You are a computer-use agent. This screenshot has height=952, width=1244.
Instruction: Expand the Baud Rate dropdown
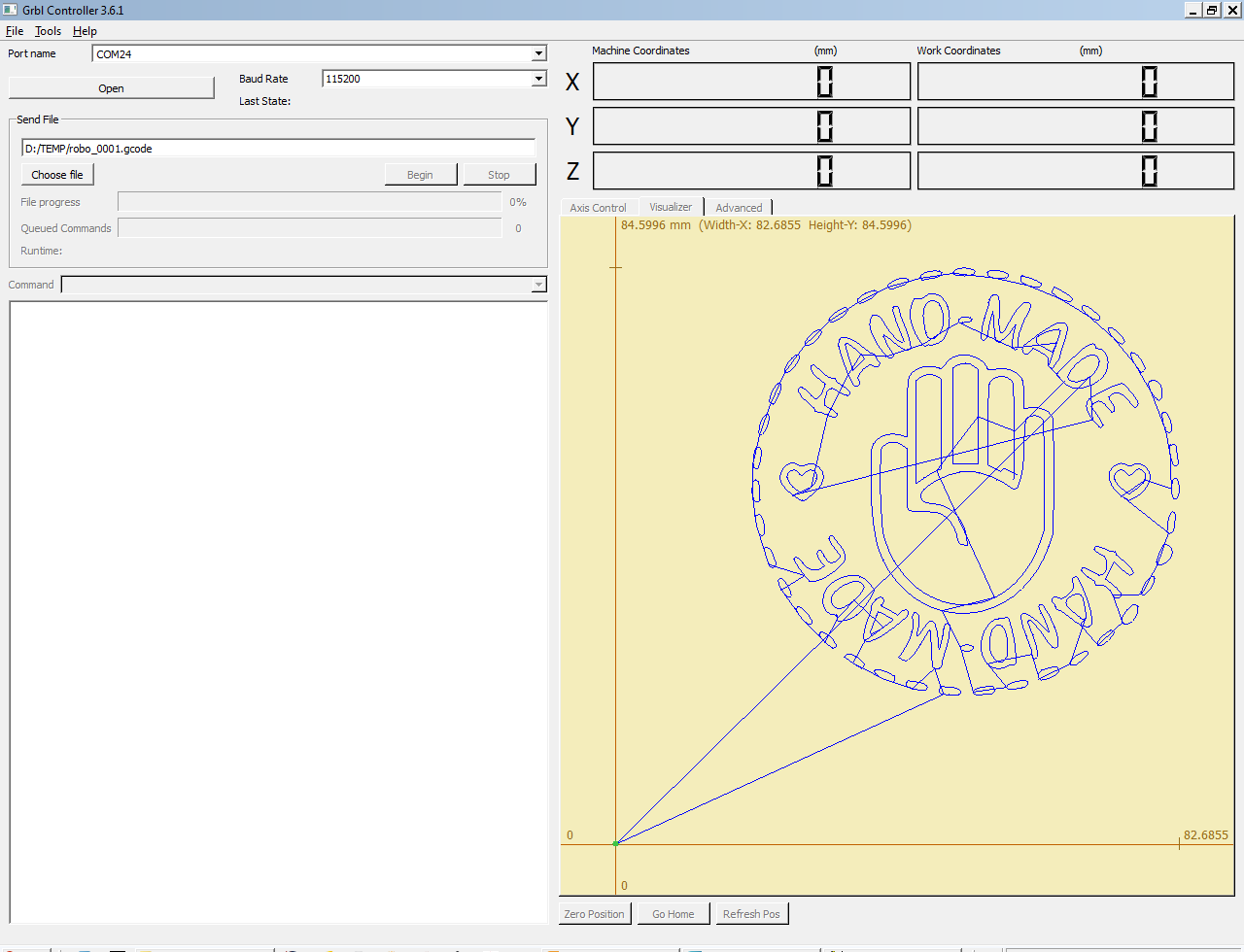[x=538, y=79]
